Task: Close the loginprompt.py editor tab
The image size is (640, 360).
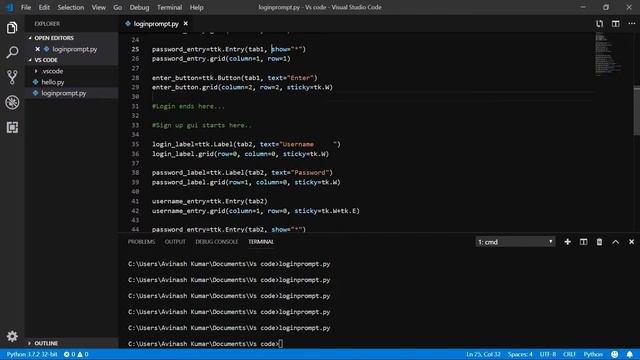Action: [186, 24]
